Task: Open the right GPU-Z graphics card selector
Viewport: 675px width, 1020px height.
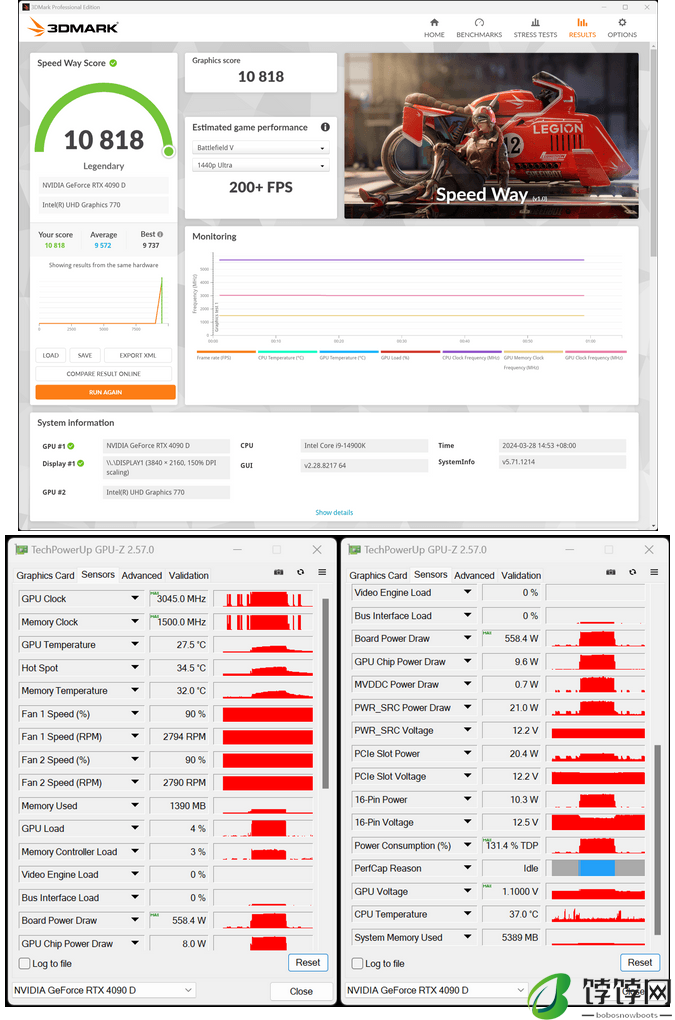Action: pyautogui.click(x=436, y=990)
